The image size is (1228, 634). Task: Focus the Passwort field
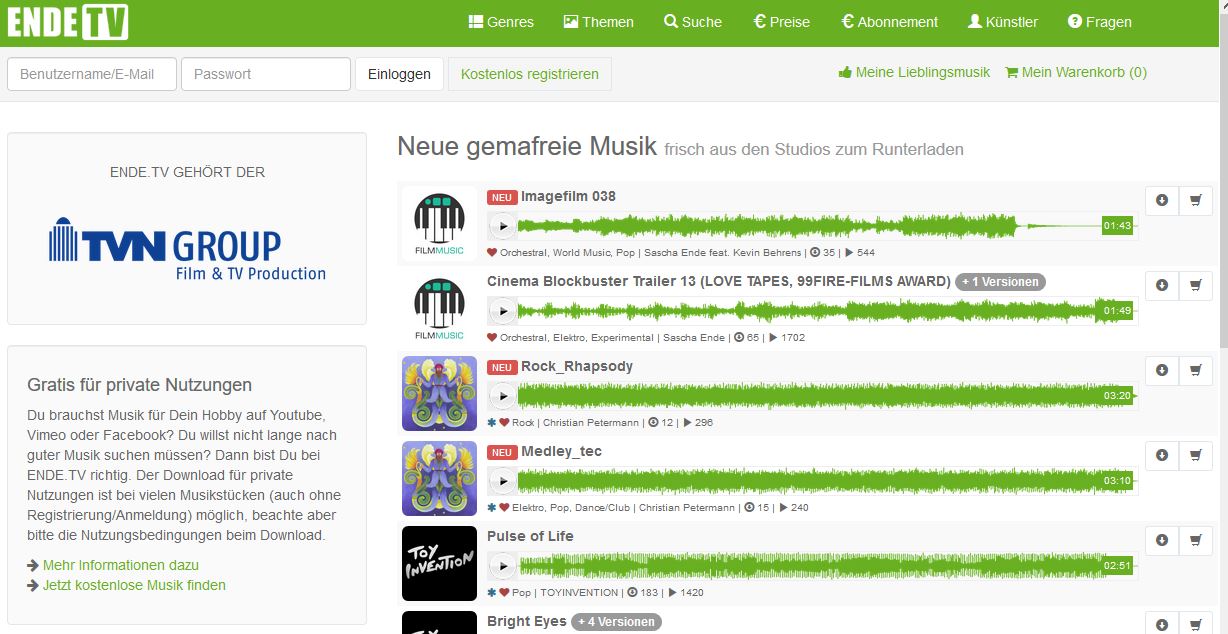(266, 74)
